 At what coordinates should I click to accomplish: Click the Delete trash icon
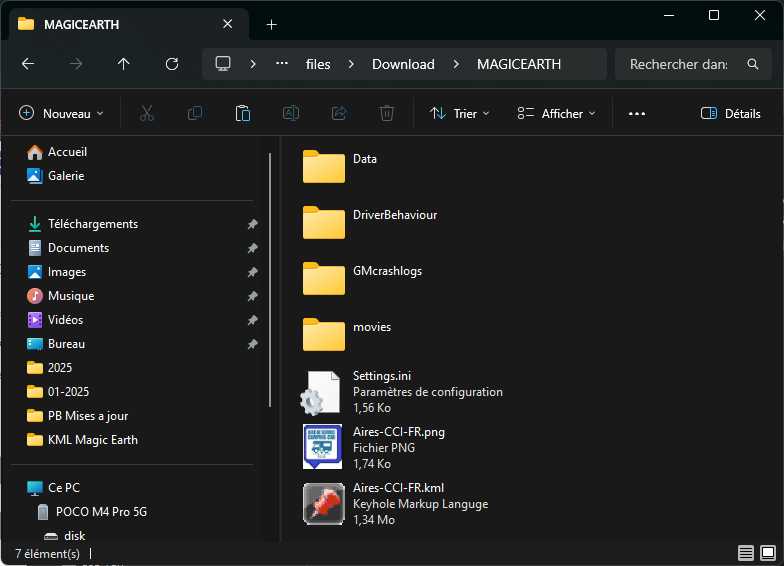click(x=387, y=114)
